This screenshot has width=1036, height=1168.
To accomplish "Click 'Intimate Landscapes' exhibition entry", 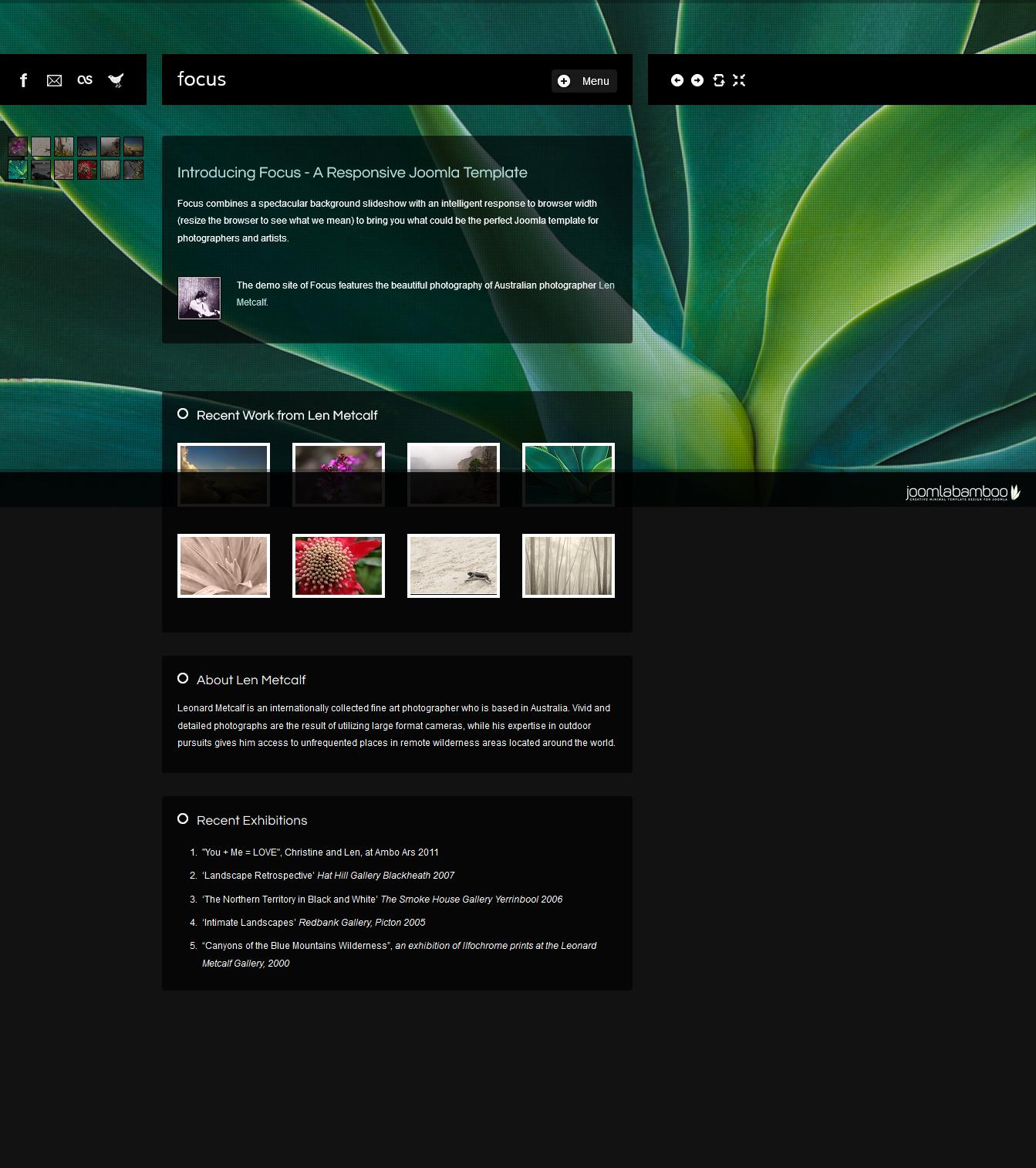I will 313,923.
